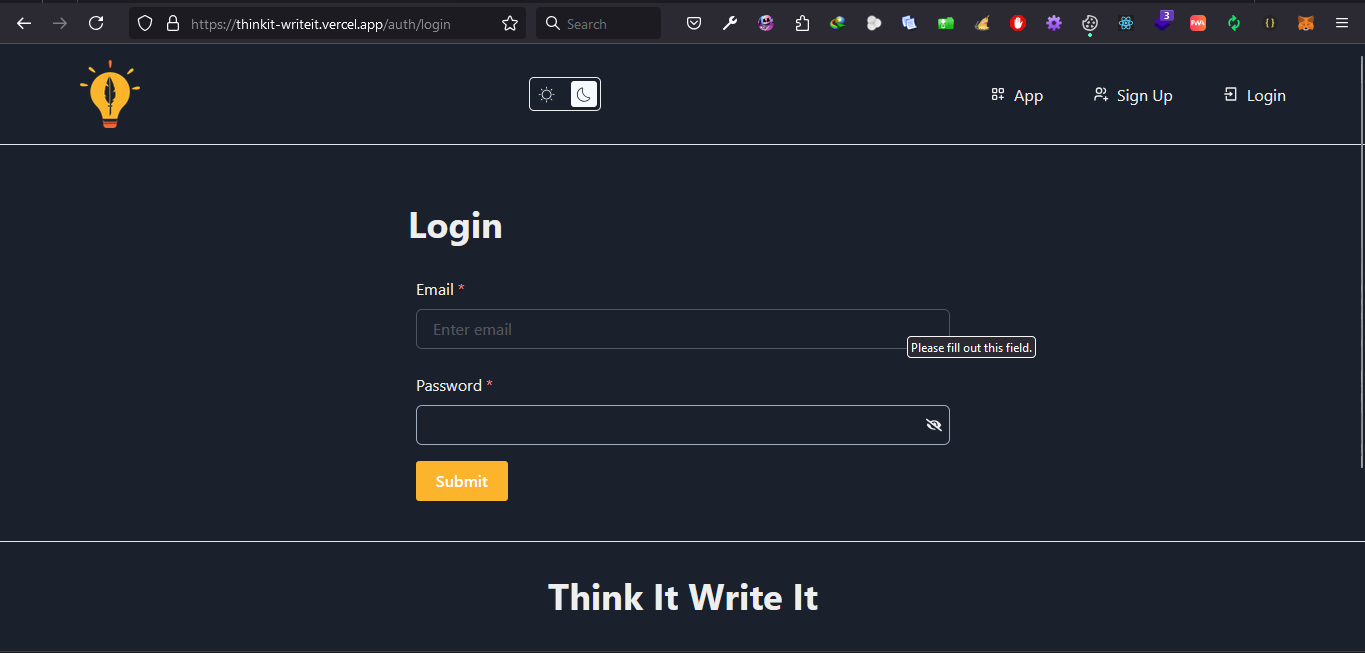Bookmark this page with star icon
Screen dimensions: 1365x653
(x=510, y=23)
